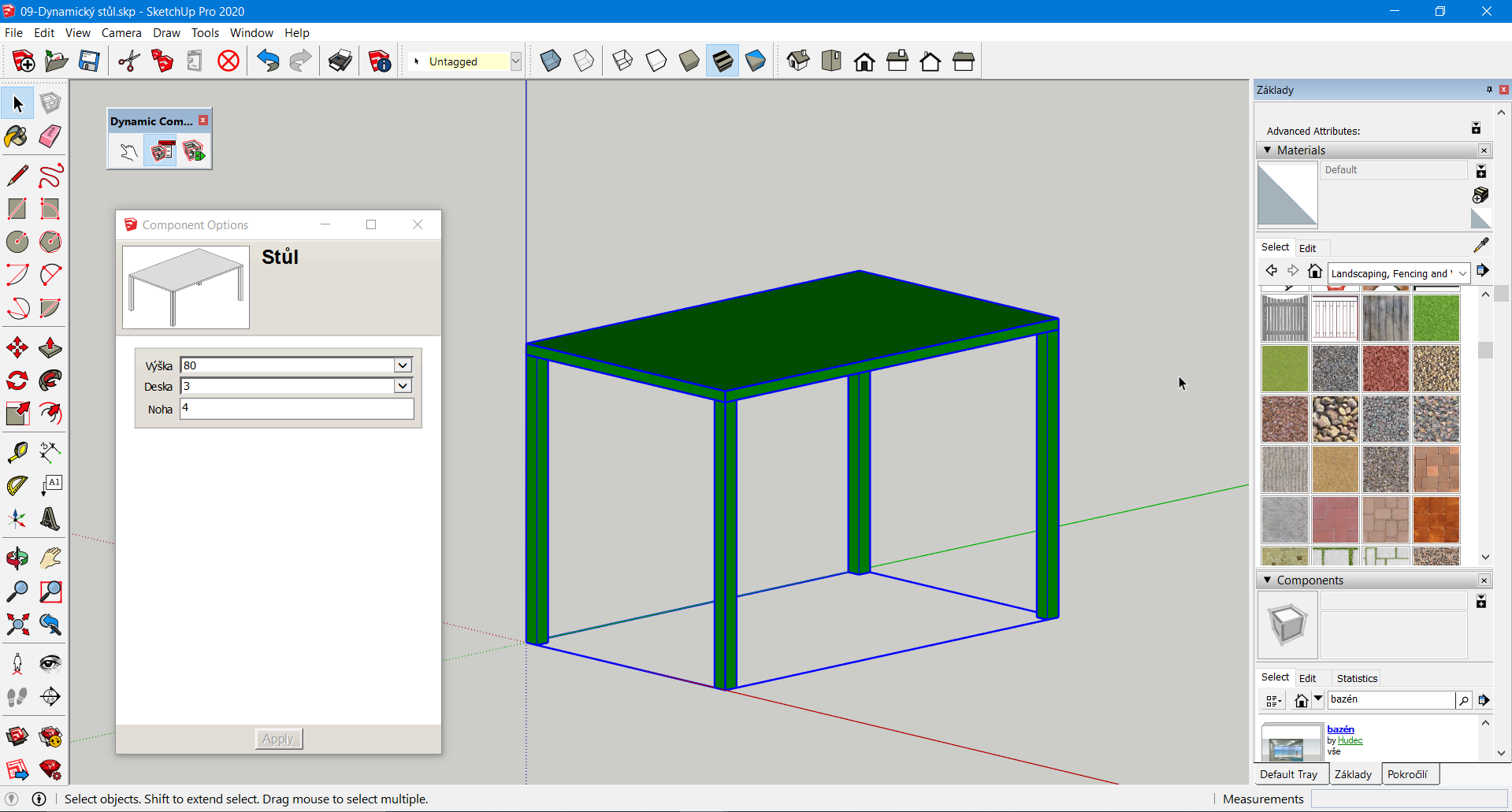Pick the red gravel material swatch
Image resolution: width=1512 pixels, height=812 pixels.
pyautogui.click(x=1385, y=369)
